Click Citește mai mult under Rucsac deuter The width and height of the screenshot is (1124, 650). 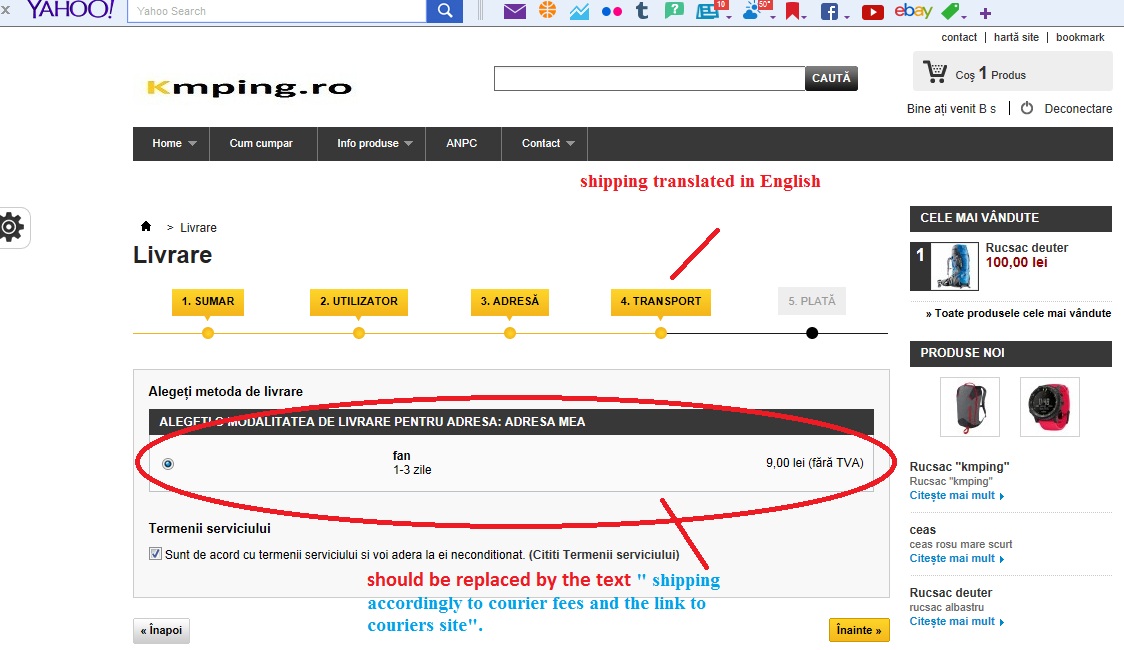click(956, 622)
